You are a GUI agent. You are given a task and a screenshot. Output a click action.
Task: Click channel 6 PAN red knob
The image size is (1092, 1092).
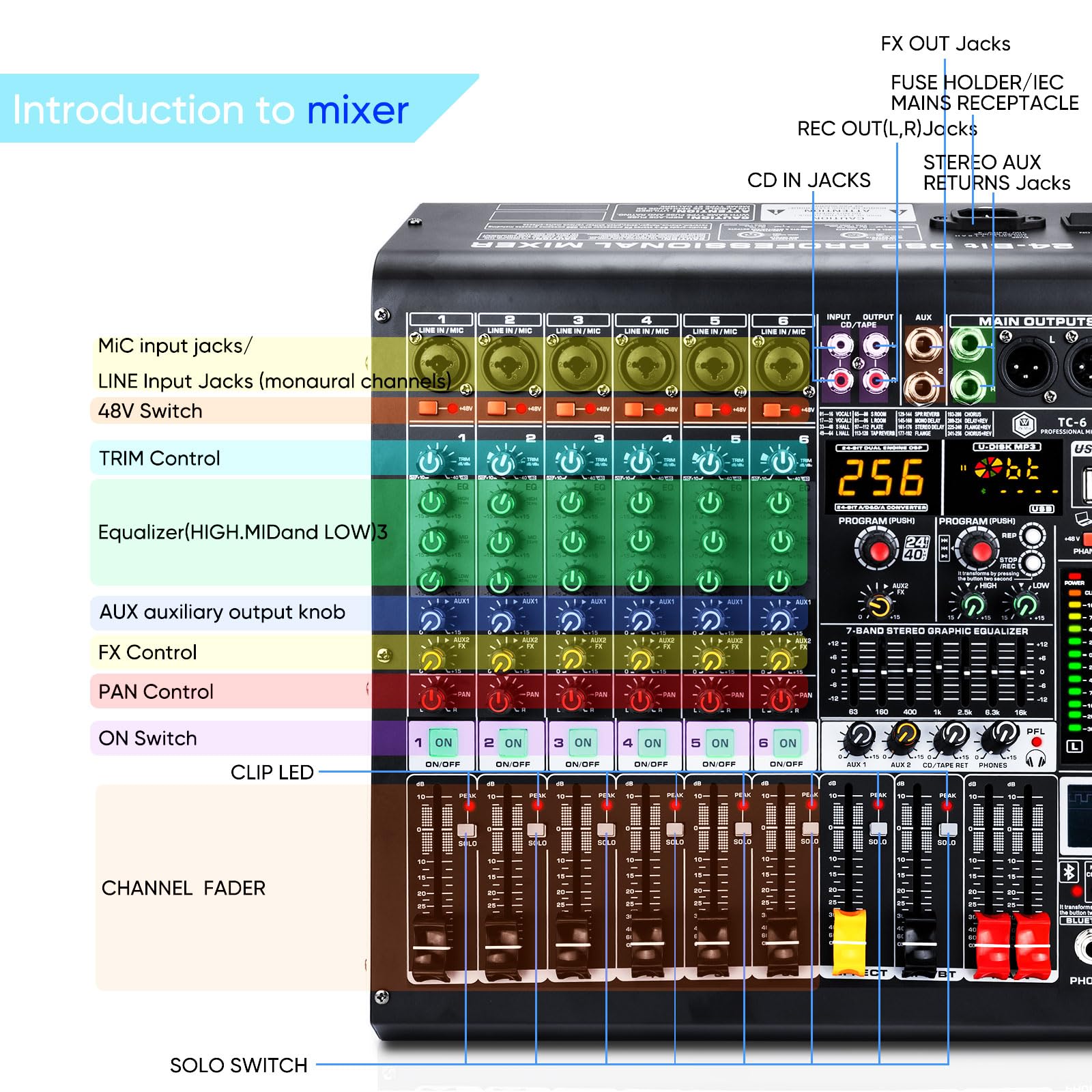click(780, 700)
